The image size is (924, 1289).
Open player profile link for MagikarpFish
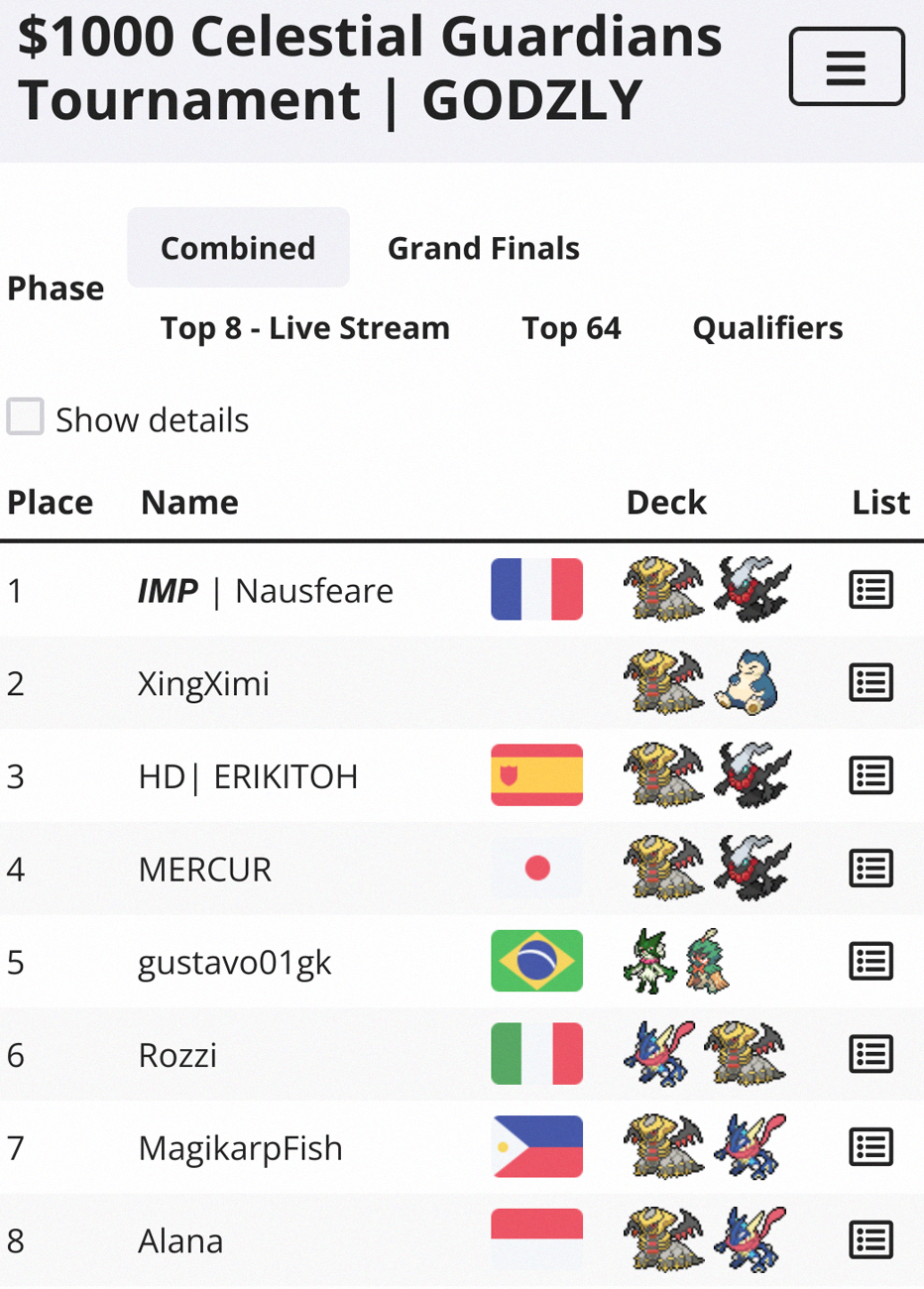click(x=240, y=1148)
